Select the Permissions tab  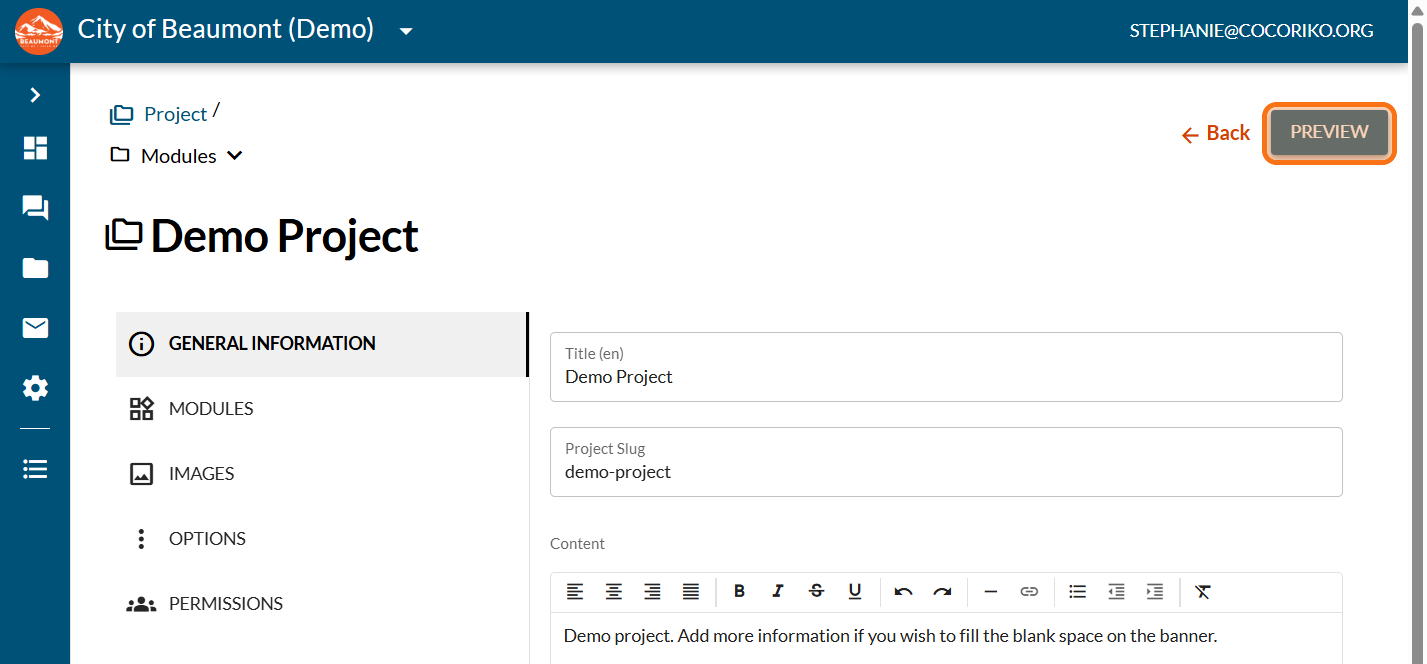(225, 604)
